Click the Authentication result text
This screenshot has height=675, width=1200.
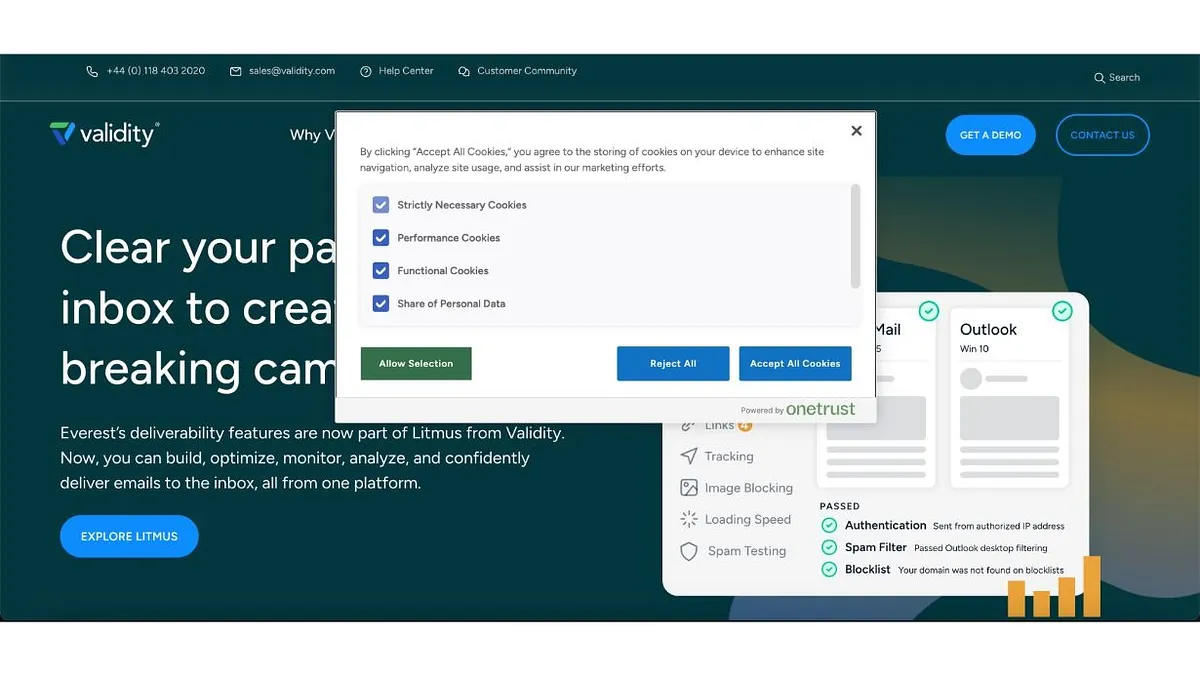coord(955,526)
